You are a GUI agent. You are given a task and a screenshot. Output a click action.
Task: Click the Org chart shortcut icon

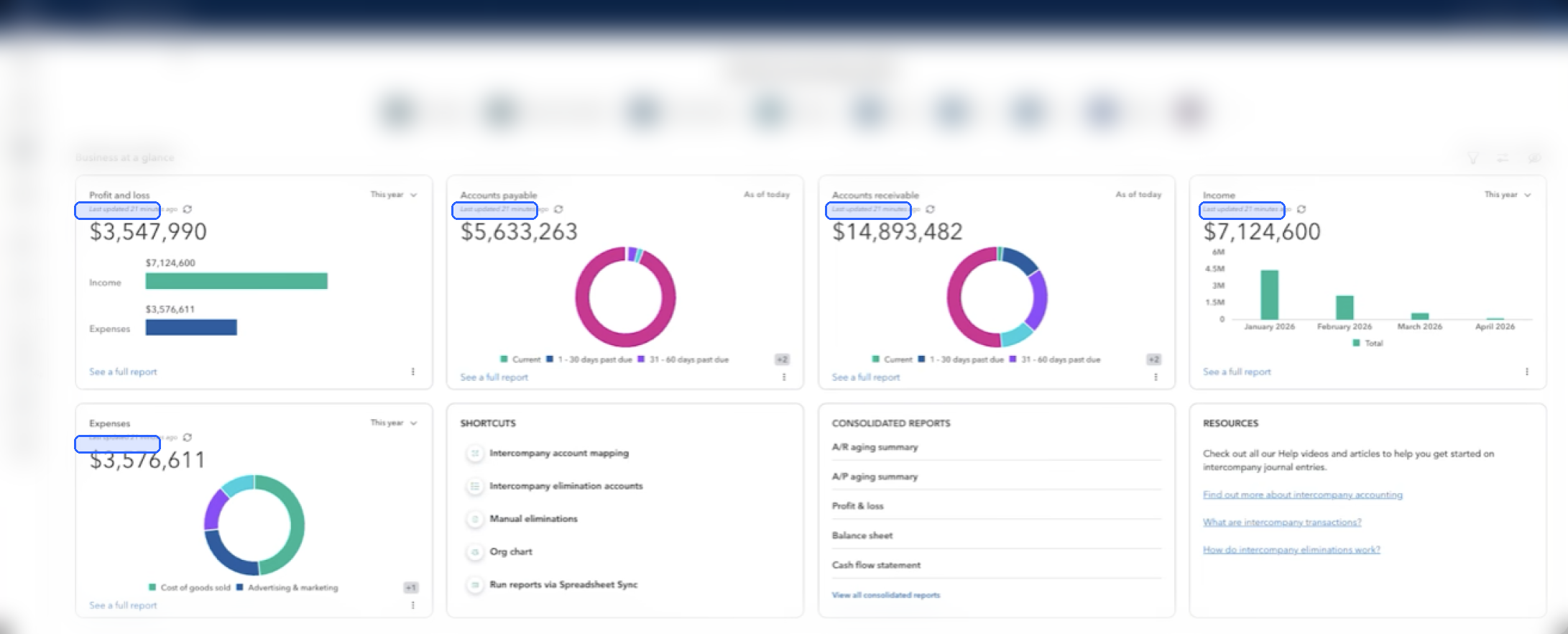coord(474,552)
